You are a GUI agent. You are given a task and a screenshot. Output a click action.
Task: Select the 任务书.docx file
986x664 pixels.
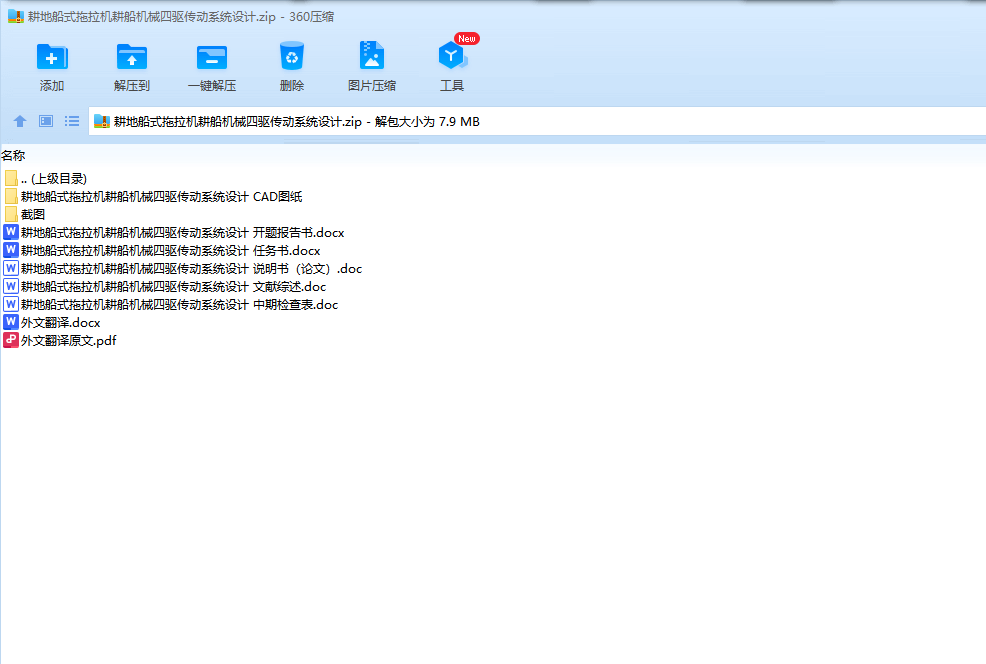tap(162, 251)
